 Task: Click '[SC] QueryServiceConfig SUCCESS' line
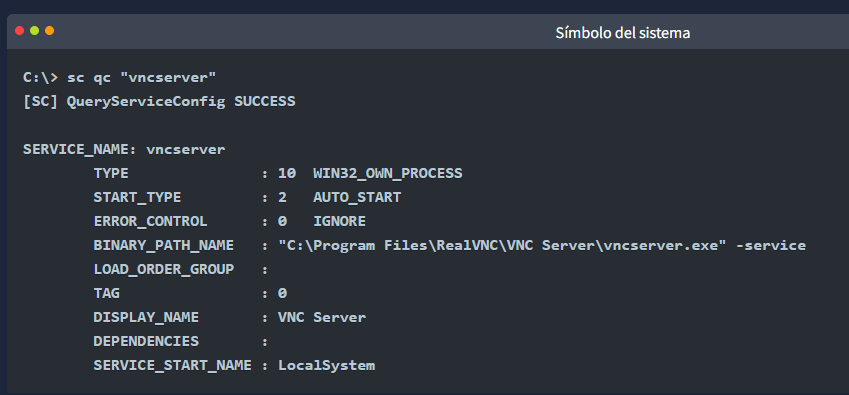point(159,102)
